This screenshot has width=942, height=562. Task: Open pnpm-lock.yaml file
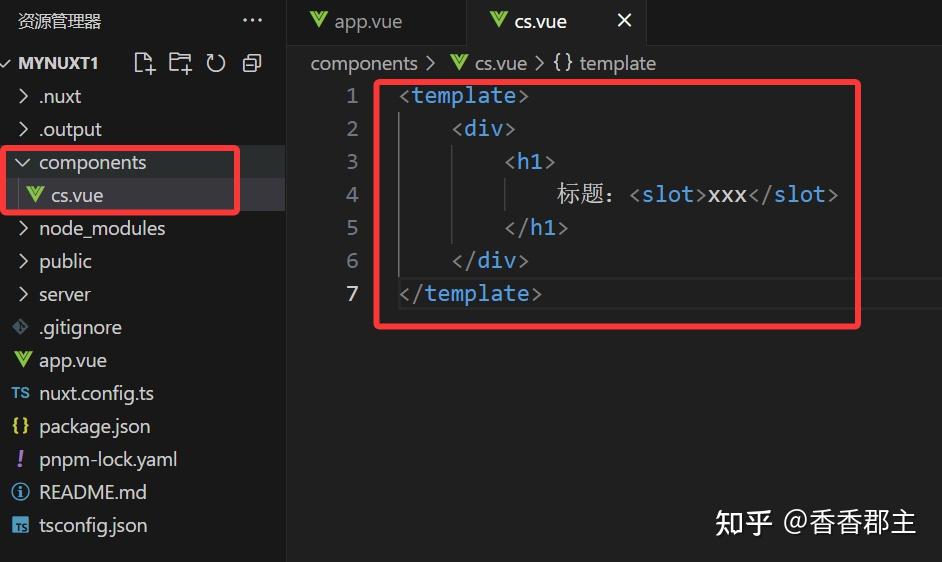pyautogui.click(x=142, y=460)
